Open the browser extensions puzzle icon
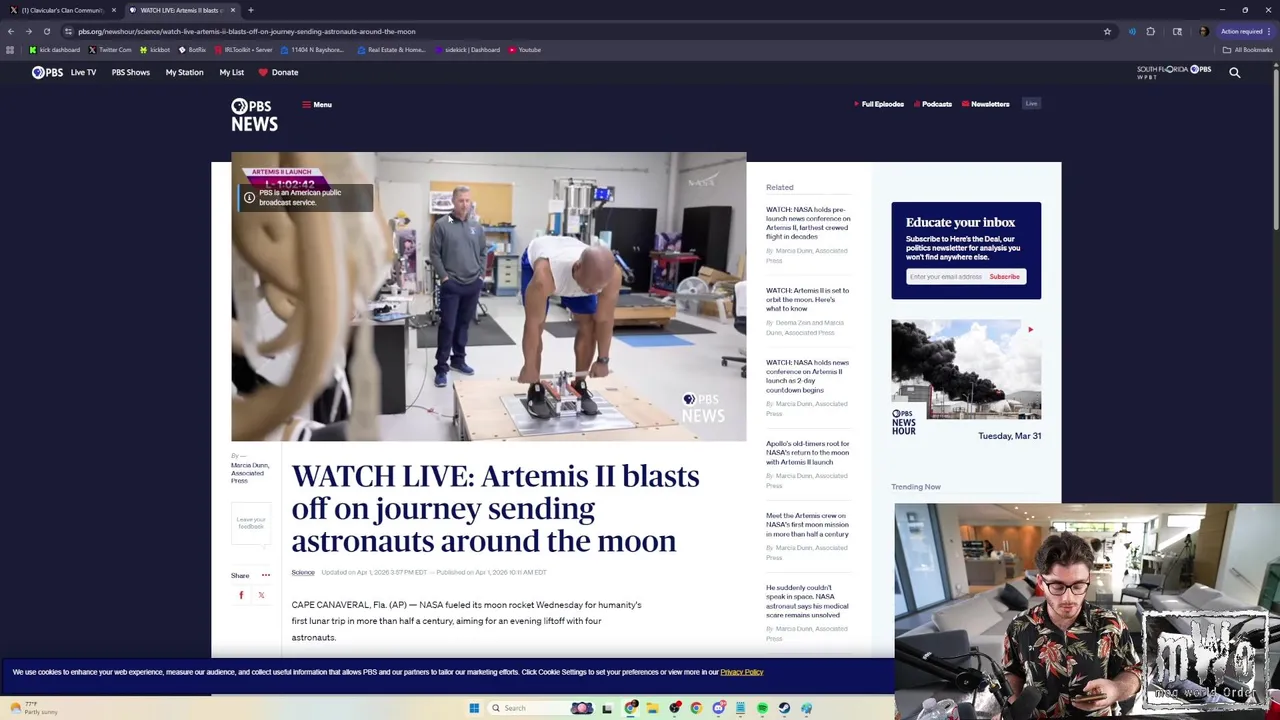 point(1150,31)
